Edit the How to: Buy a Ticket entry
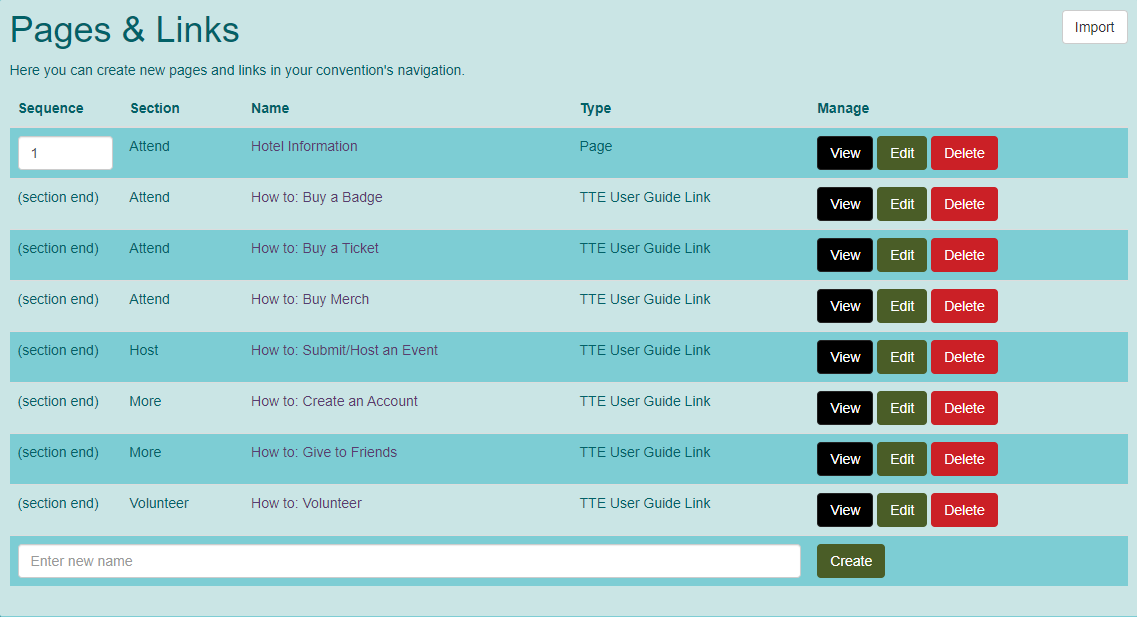1137x617 pixels. point(902,255)
